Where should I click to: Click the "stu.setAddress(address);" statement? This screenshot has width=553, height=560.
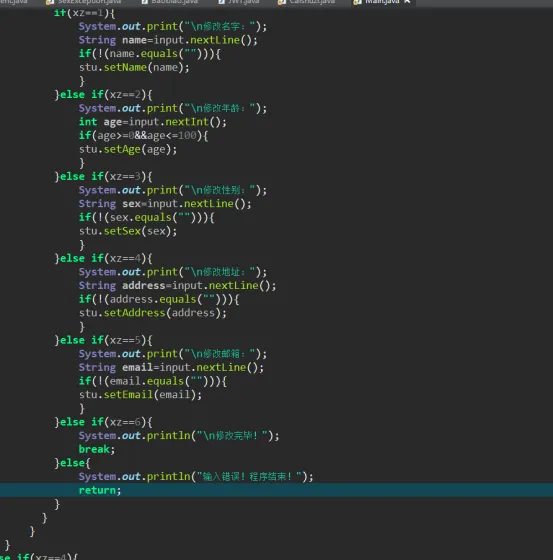[x=153, y=313]
